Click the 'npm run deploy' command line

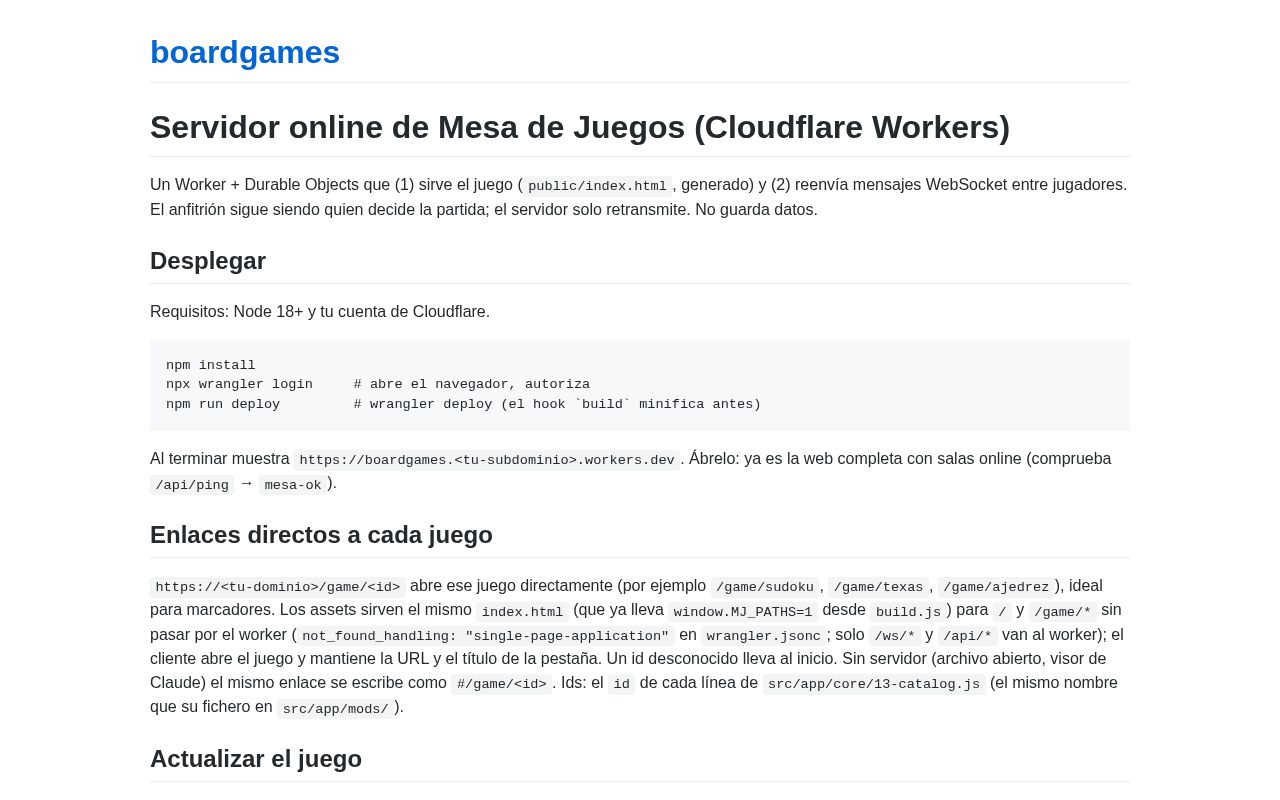click(223, 405)
